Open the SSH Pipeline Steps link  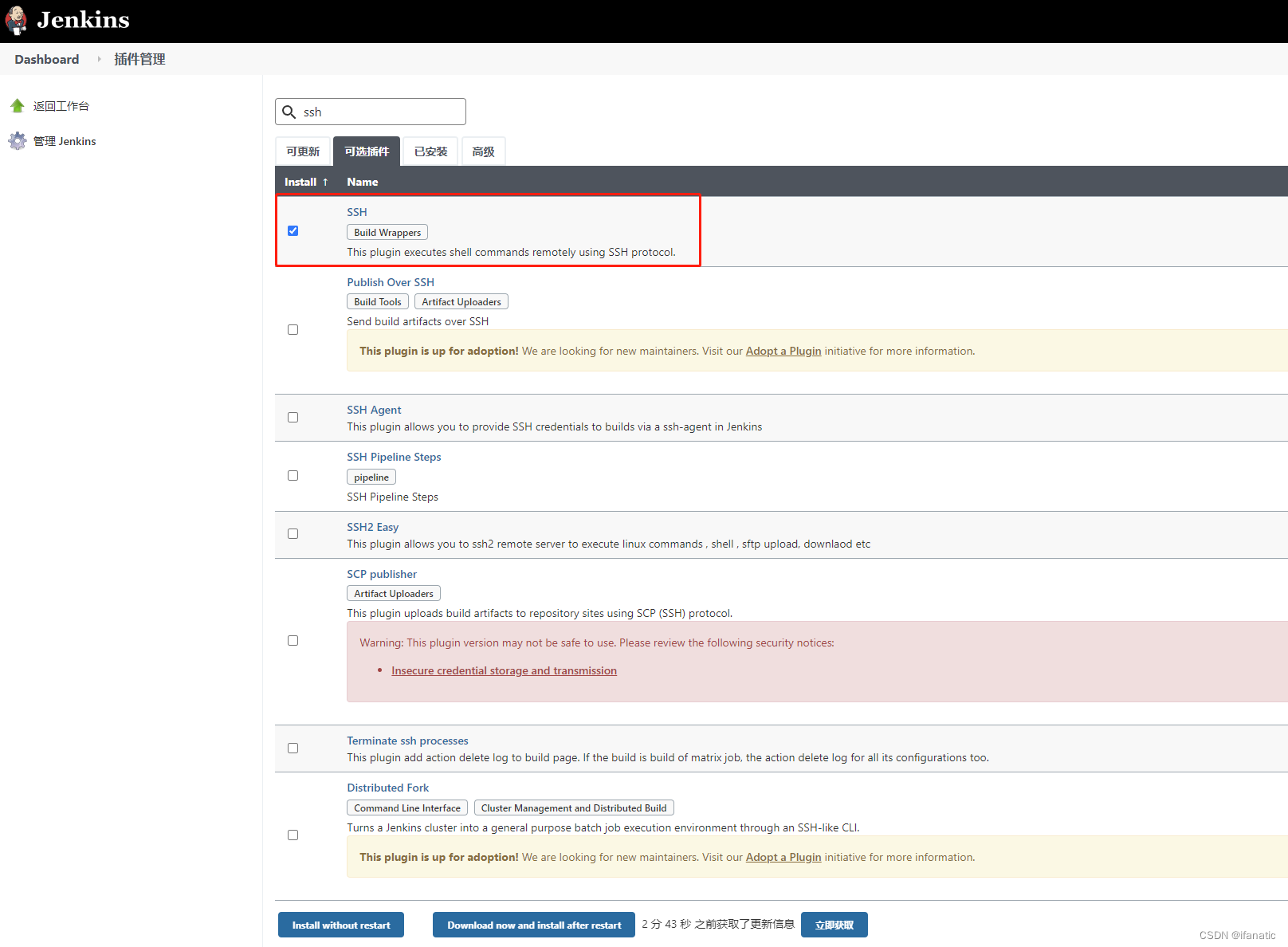[x=394, y=457]
